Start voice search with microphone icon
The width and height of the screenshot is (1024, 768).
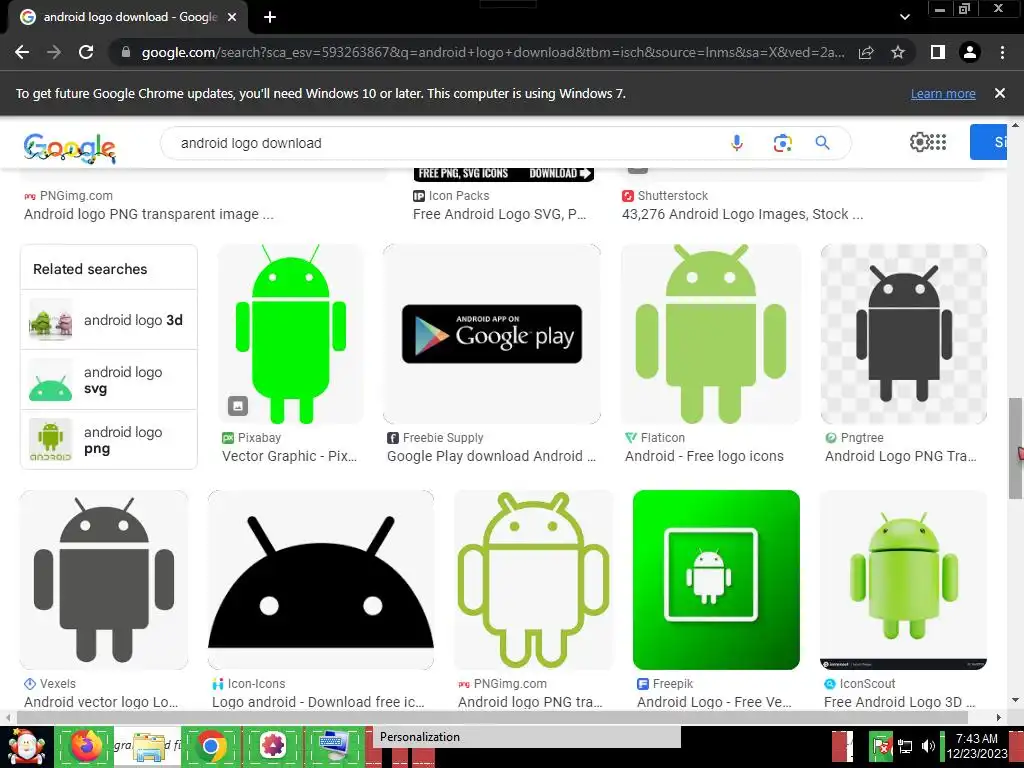point(737,142)
